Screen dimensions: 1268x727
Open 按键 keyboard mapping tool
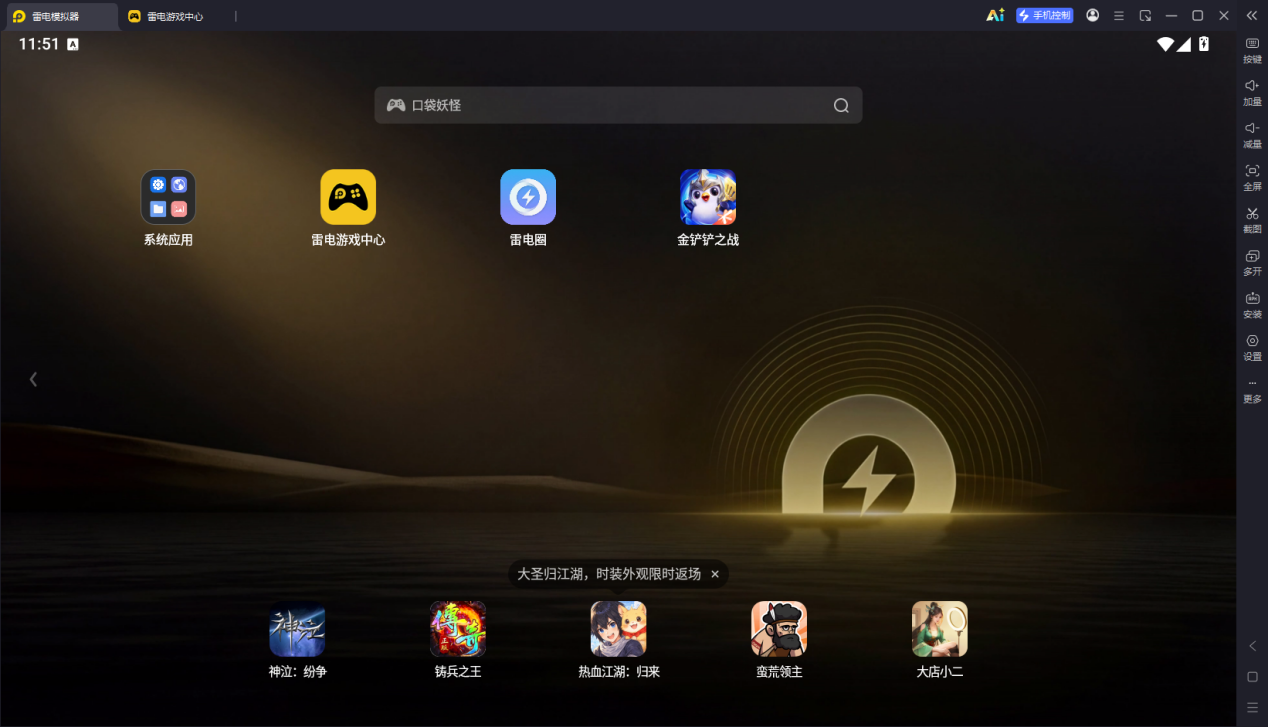point(1252,50)
